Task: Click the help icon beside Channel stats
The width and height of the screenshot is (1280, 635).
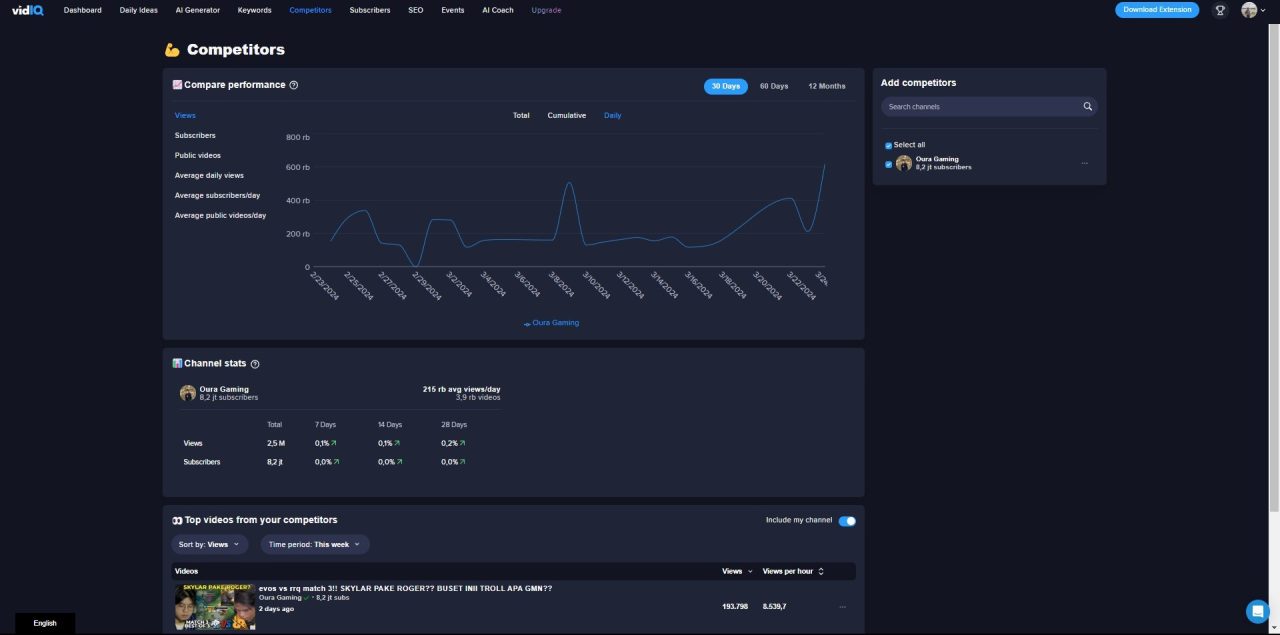Action: pyautogui.click(x=255, y=364)
